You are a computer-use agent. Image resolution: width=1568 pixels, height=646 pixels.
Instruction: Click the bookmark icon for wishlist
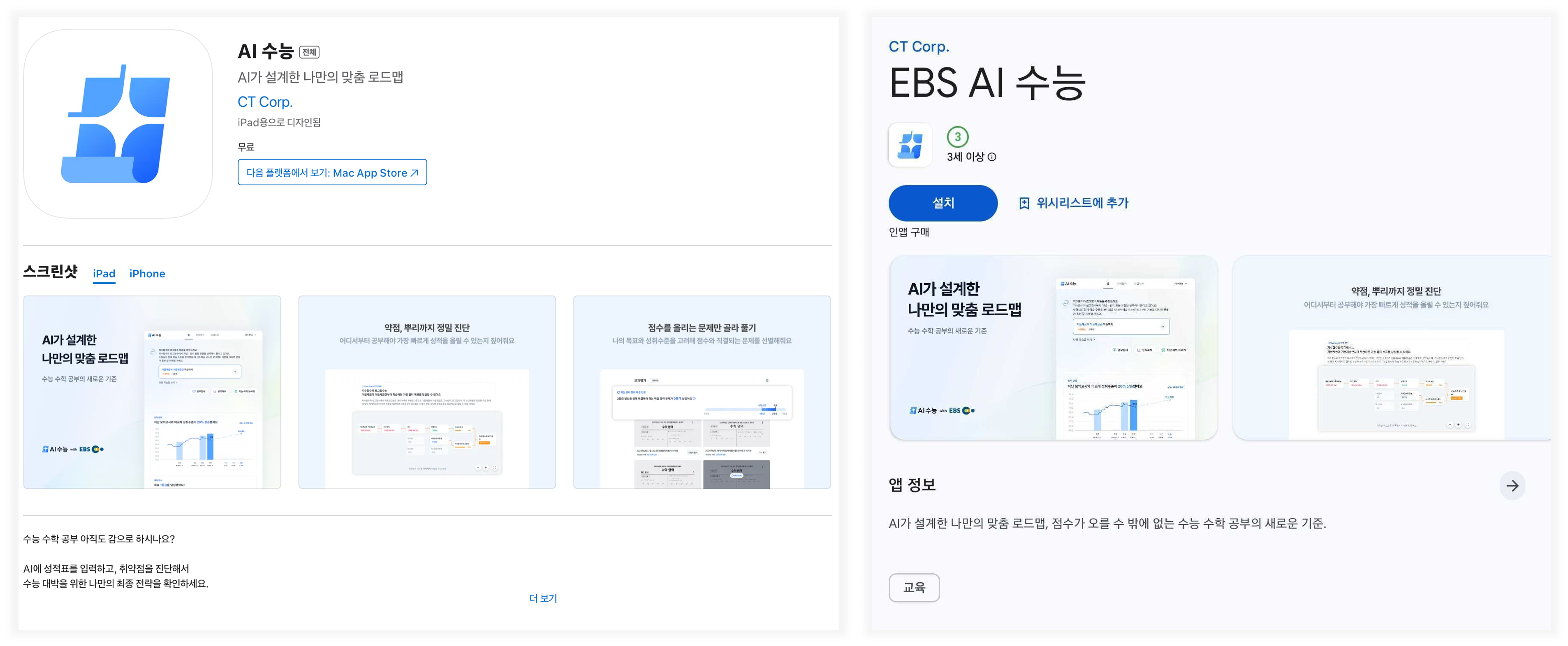click(1024, 203)
